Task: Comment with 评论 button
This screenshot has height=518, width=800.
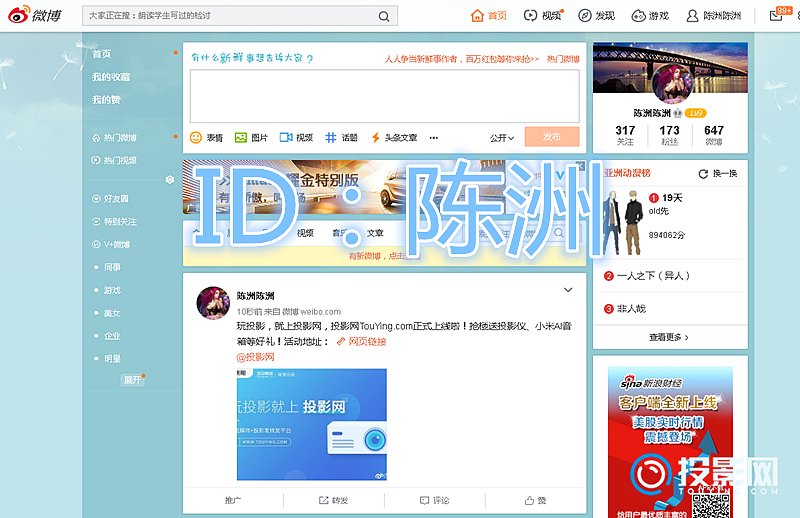Action: tap(435, 501)
